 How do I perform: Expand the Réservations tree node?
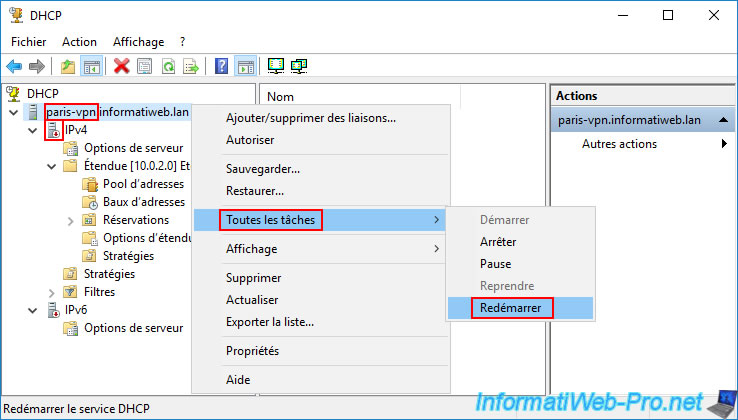pos(70,220)
